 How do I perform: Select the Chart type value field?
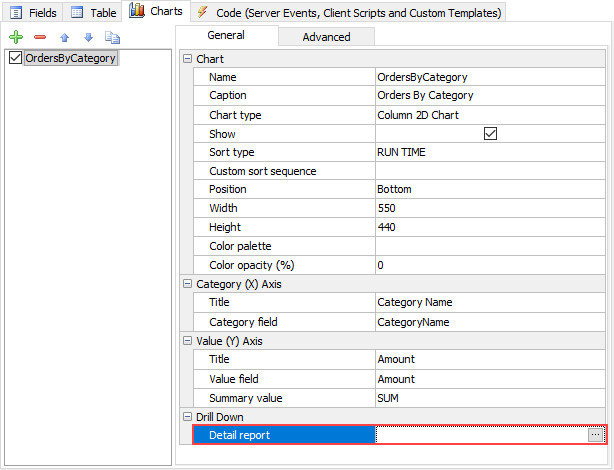(490, 115)
